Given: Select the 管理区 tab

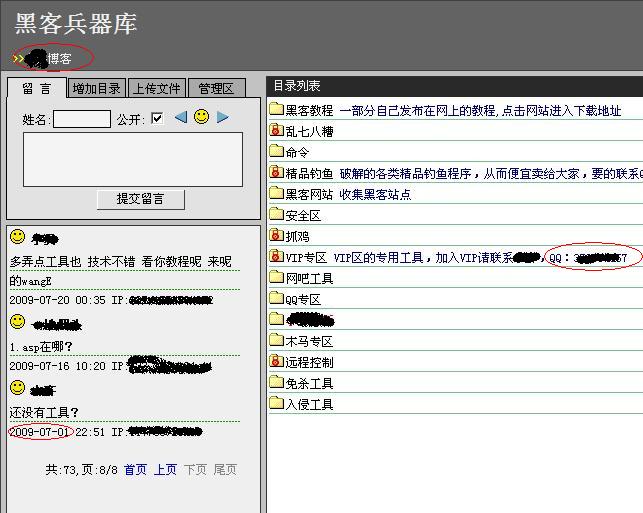Looking at the screenshot, I should tap(216, 89).
